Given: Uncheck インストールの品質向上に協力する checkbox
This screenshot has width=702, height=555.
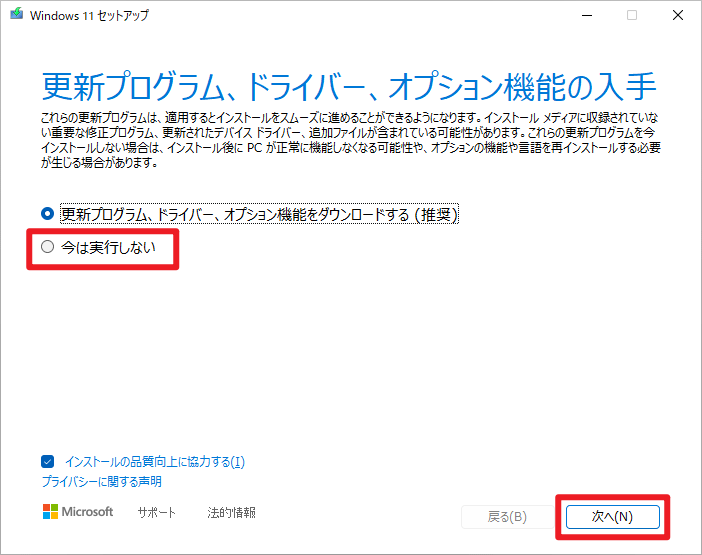Looking at the screenshot, I should [x=47, y=461].
